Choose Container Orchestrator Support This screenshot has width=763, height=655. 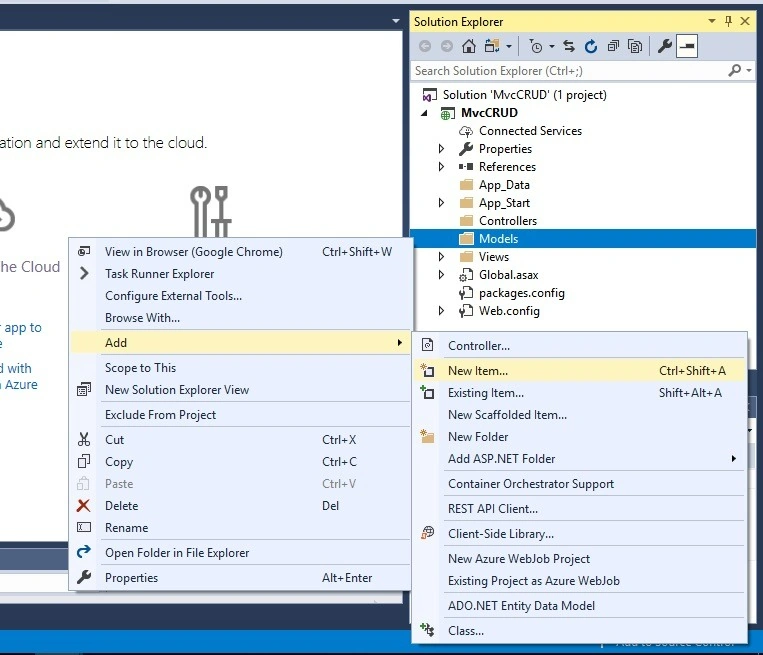tap(579, 484)
